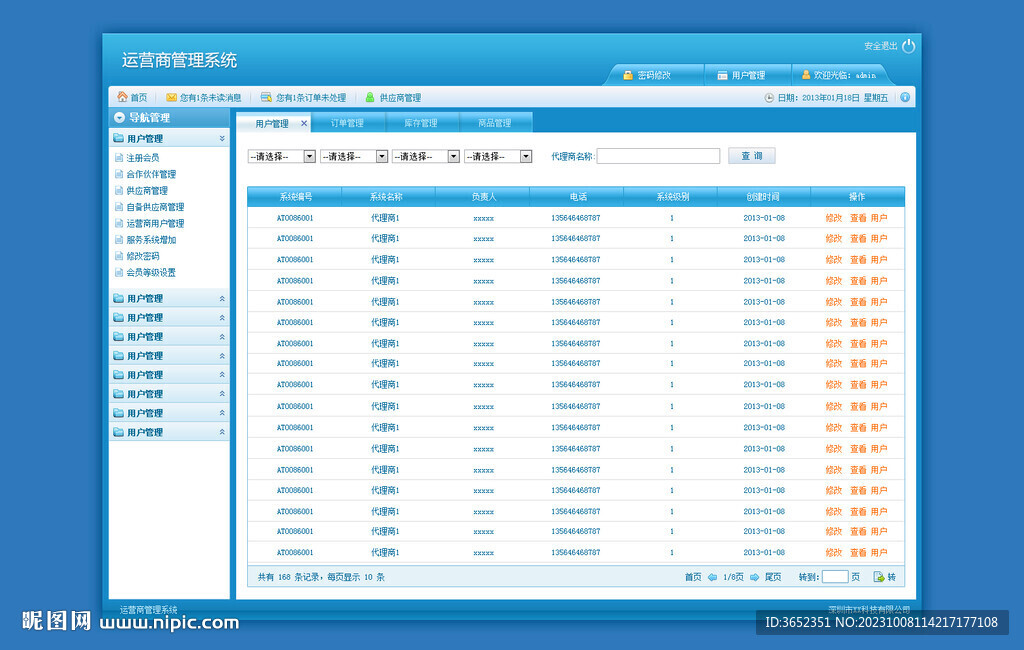Viewport: 1024px width, 650px height.
Task: Open the first --请选择-- filter dropdown
Action: click(x=281, y=156)
